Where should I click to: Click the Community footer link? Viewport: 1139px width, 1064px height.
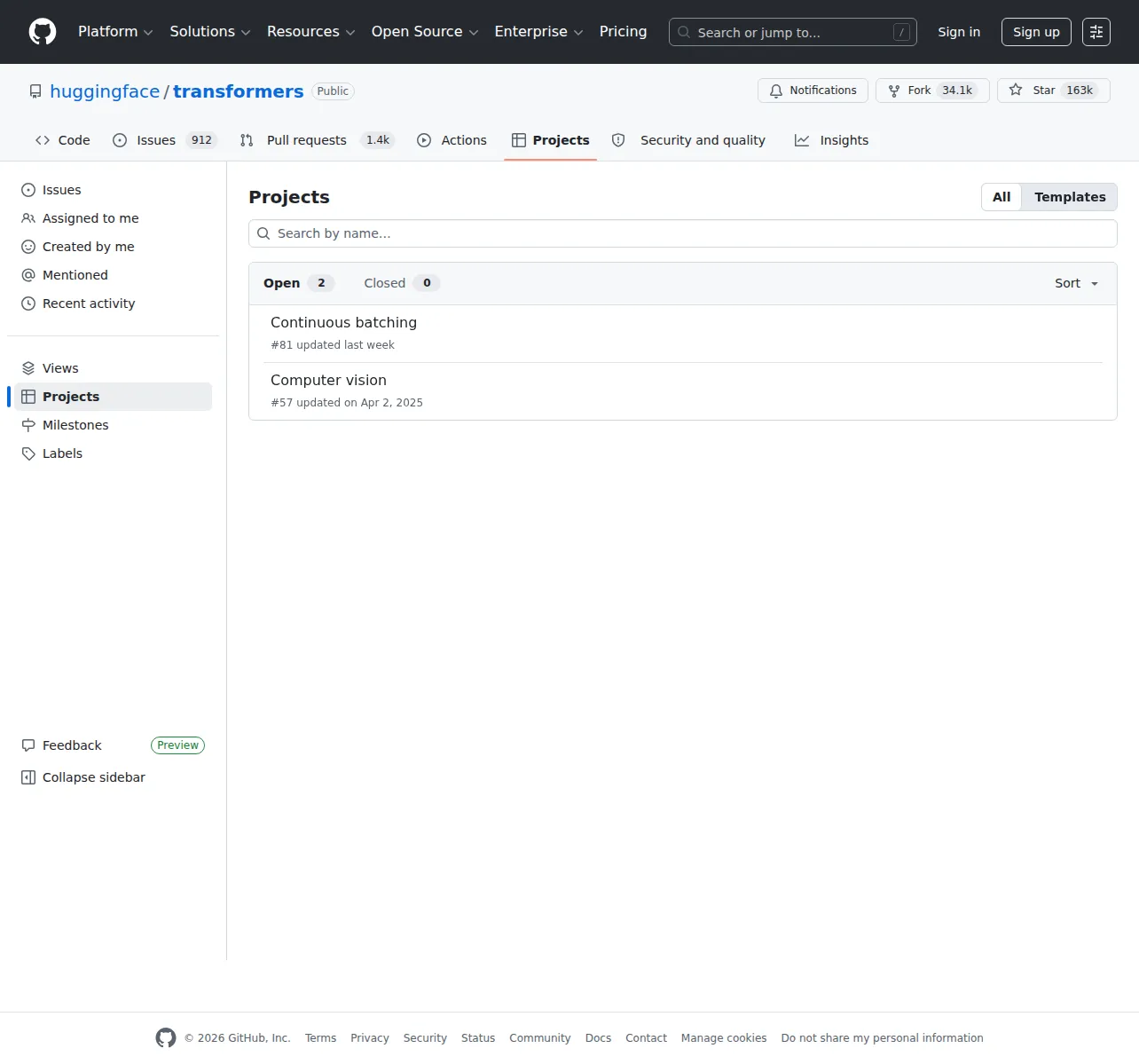pos(540,1038)
